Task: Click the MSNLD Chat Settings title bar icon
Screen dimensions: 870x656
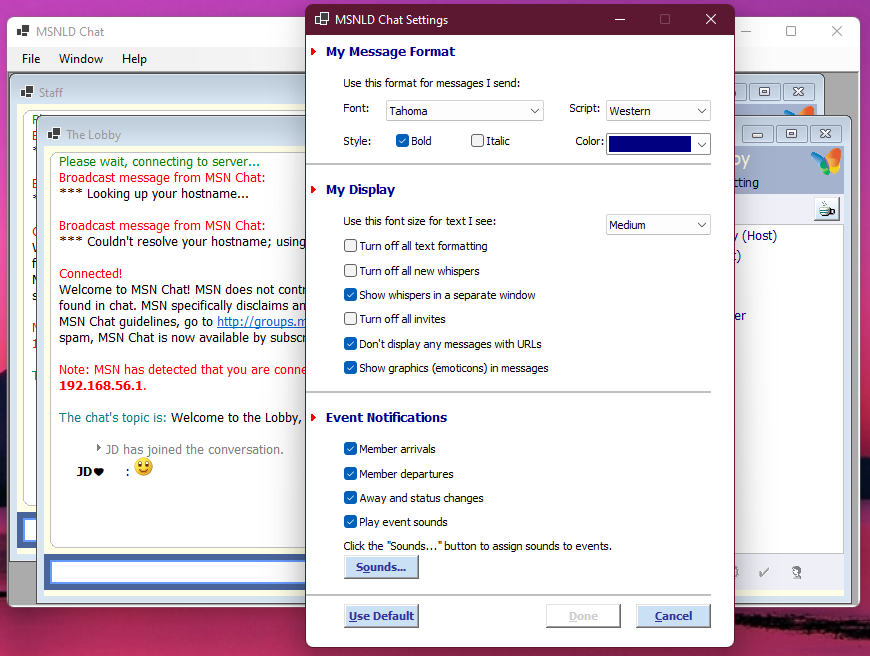Action: (322, 19)
